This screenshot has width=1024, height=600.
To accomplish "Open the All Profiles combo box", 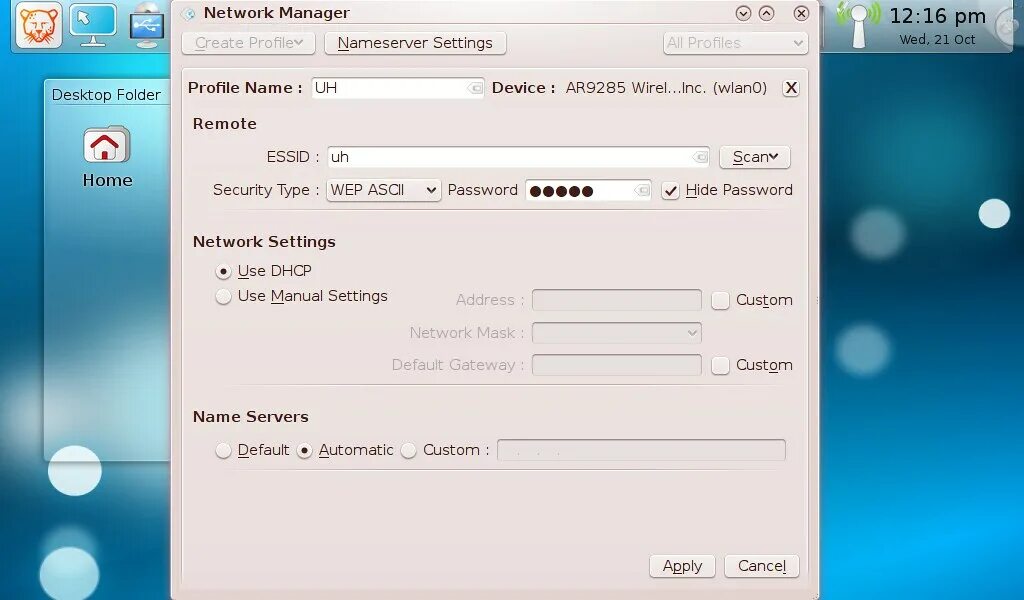I will (735, 43).
